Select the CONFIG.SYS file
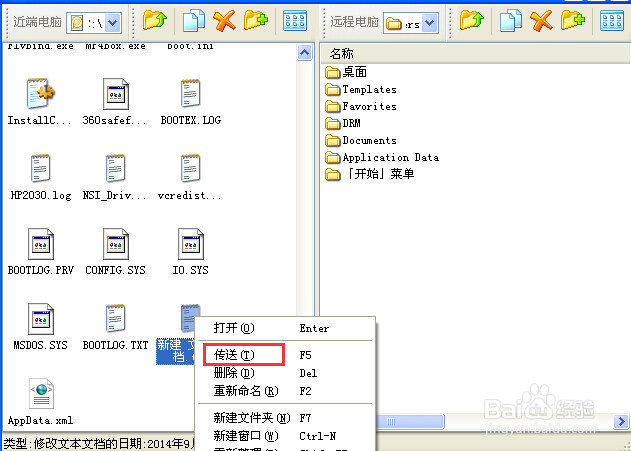Viewport: 631px width, 451px height. [x=115, y=252]
